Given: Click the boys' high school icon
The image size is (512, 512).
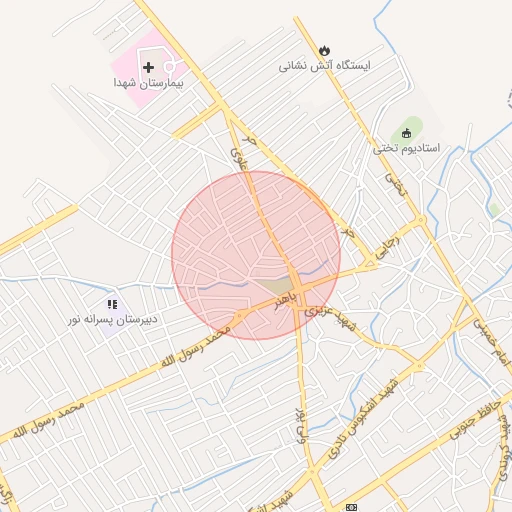Looking at the screenshot, I should [x=112, y=304].
